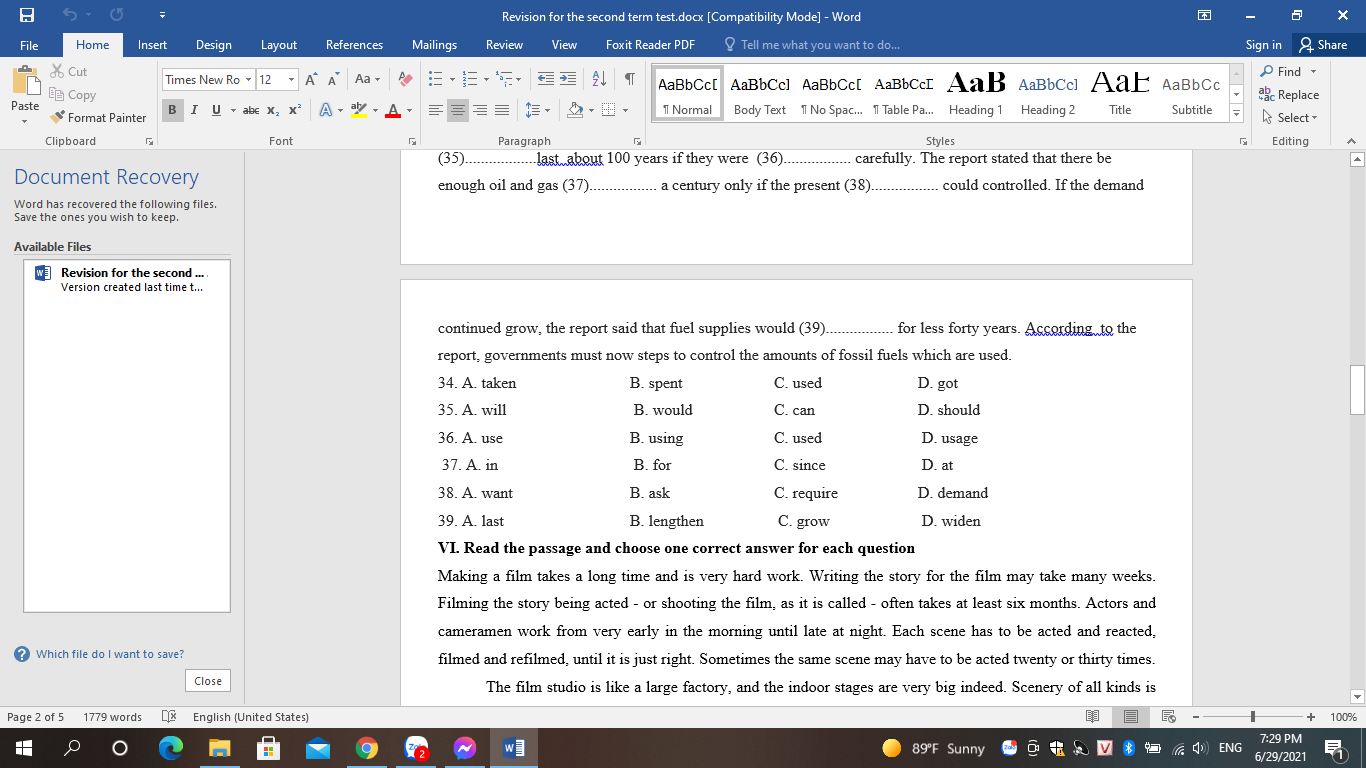Open Text Effects and Typography
This screenshot has height=768, width=1366.
pyautogui.click(x=326, y=110)
